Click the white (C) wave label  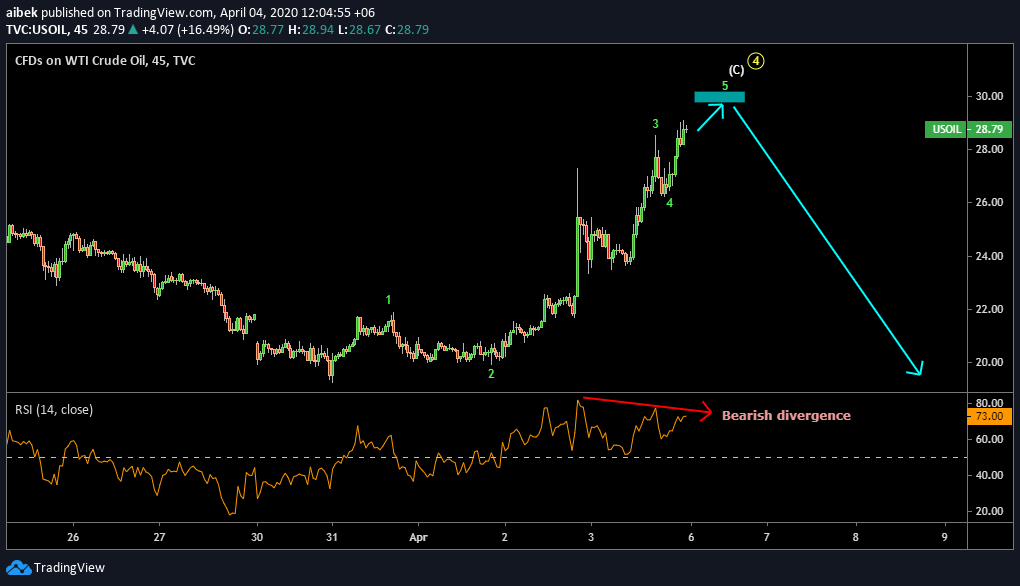point(736,70)
